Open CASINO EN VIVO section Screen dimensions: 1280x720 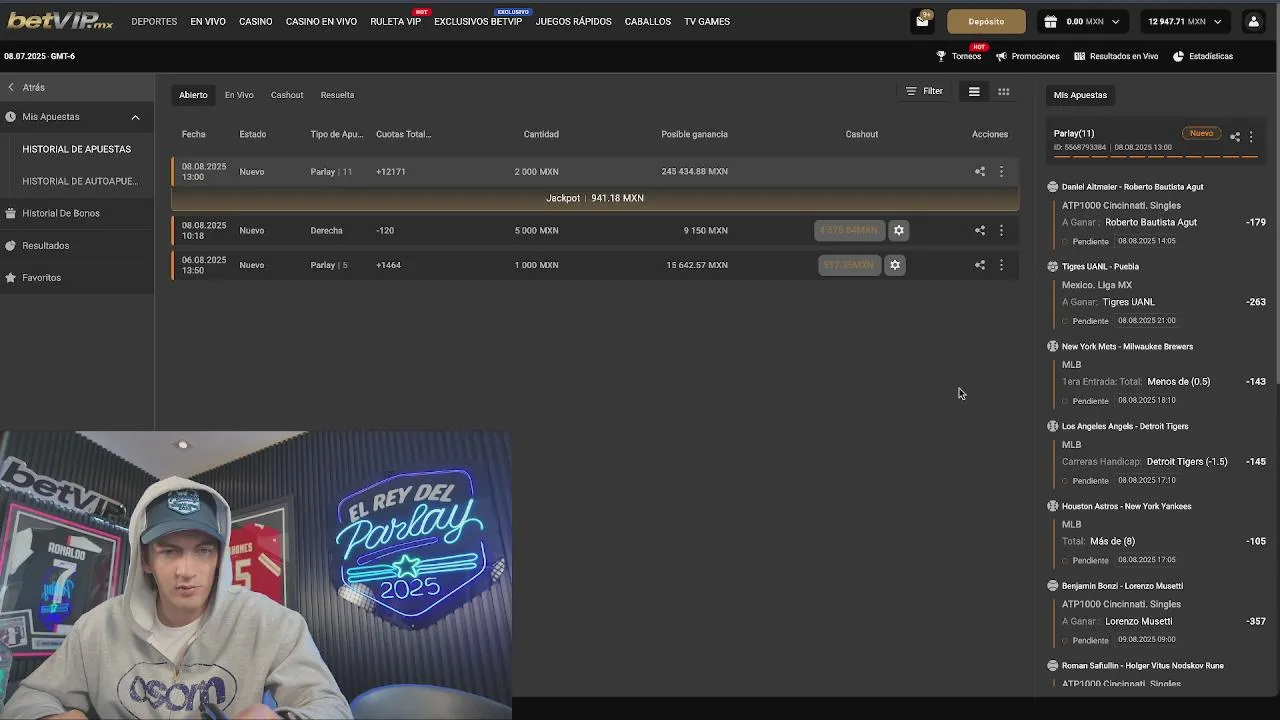tap(321, 21)
